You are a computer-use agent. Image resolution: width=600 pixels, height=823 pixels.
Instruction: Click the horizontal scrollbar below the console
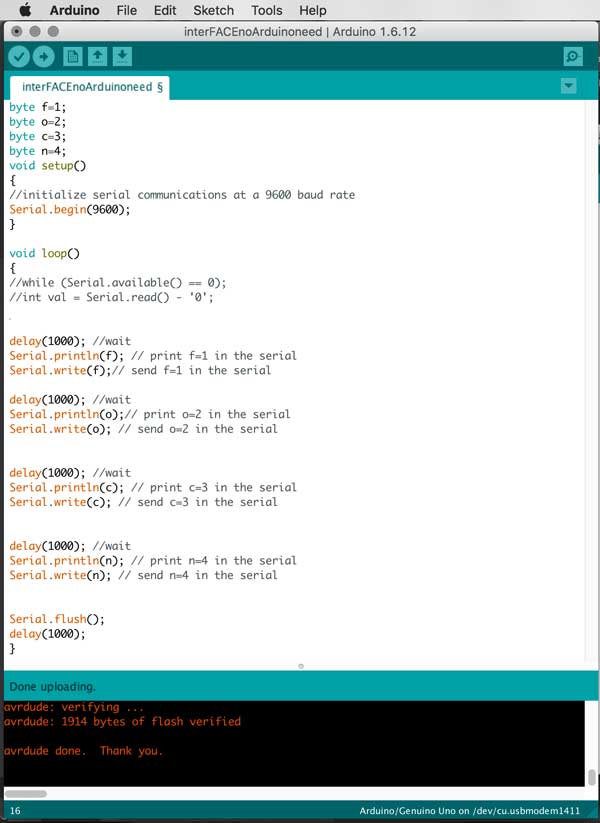coord(26,794)
